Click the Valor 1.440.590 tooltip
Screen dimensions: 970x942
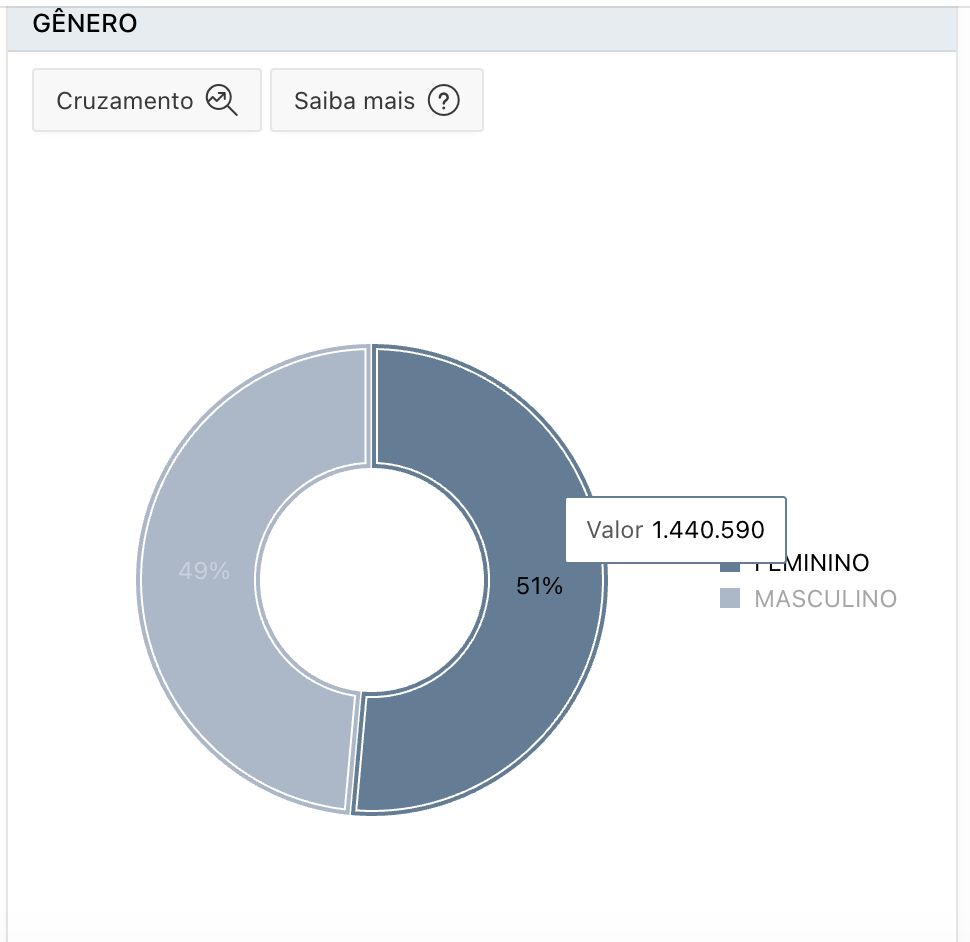676,529
